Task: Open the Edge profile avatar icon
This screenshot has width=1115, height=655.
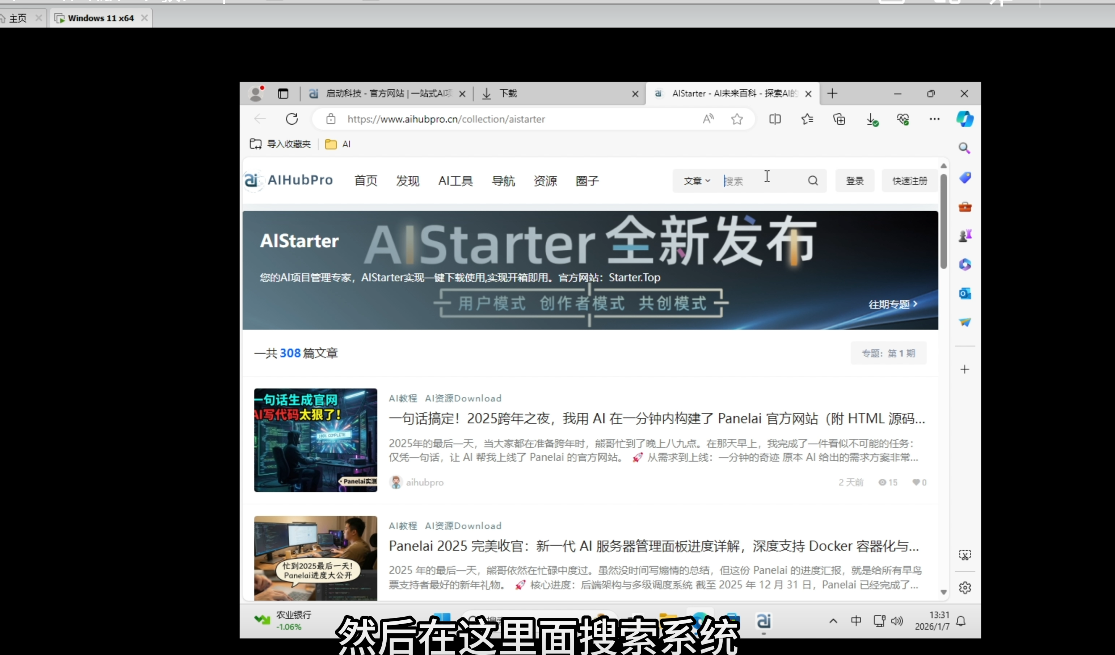Action: pyautogui.click(x=256, y=93)
